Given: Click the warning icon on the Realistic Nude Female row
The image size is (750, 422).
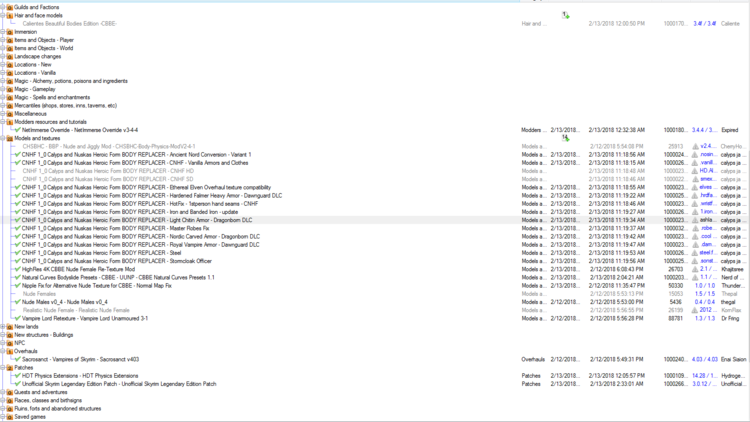Looking at the screenshot, I should 695,310.
